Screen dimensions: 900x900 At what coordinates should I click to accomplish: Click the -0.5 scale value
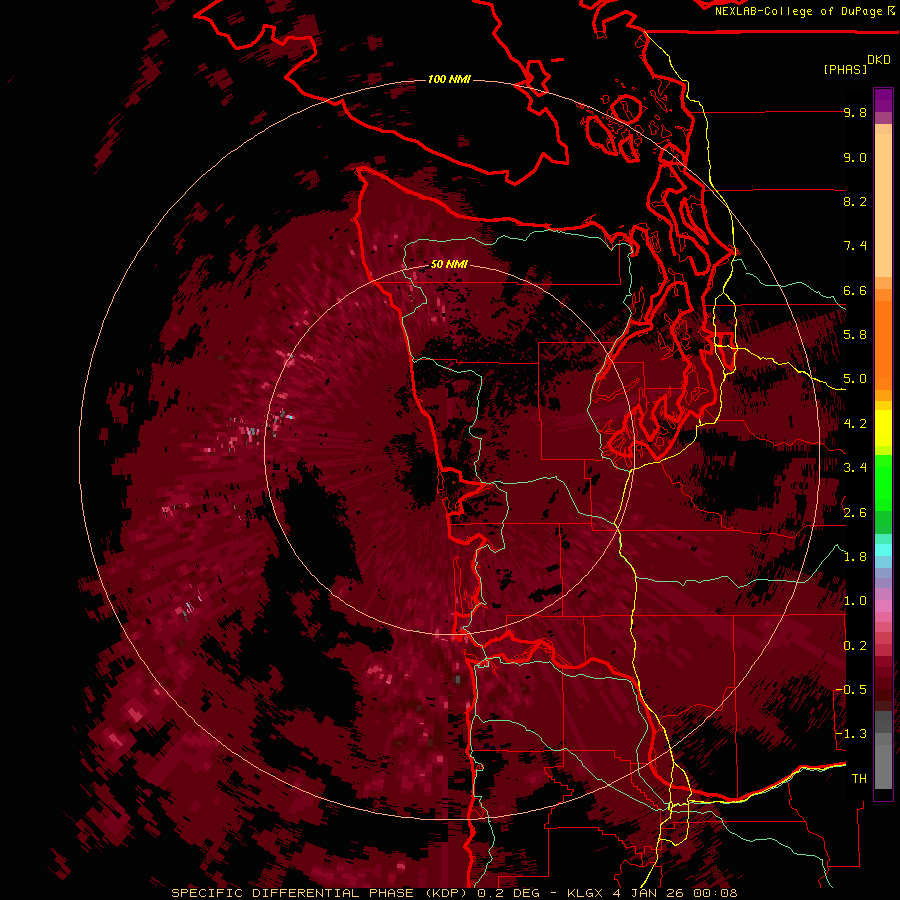(851, 690)
